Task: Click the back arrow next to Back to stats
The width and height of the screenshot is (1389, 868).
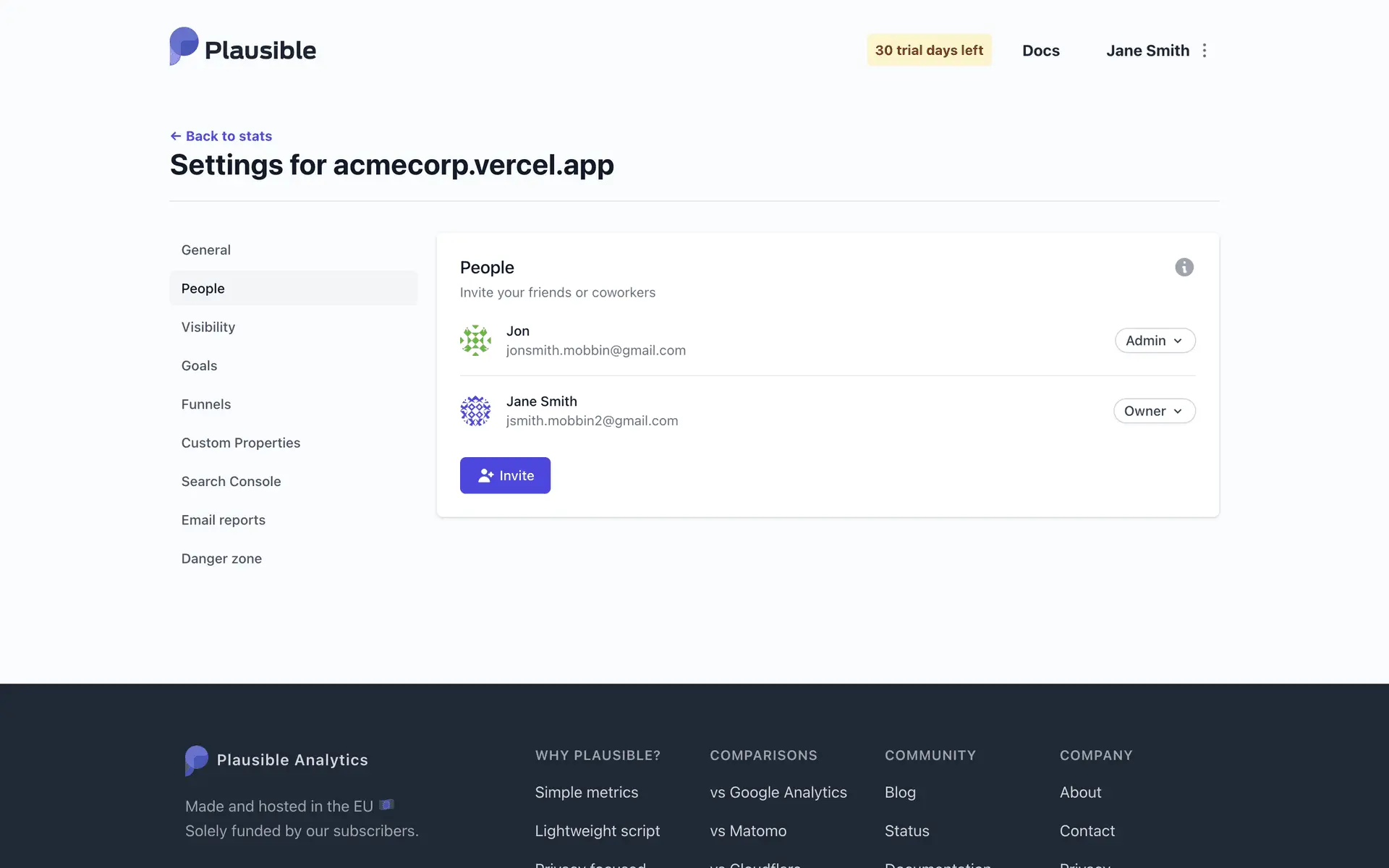Action: [x=176, y=136]
